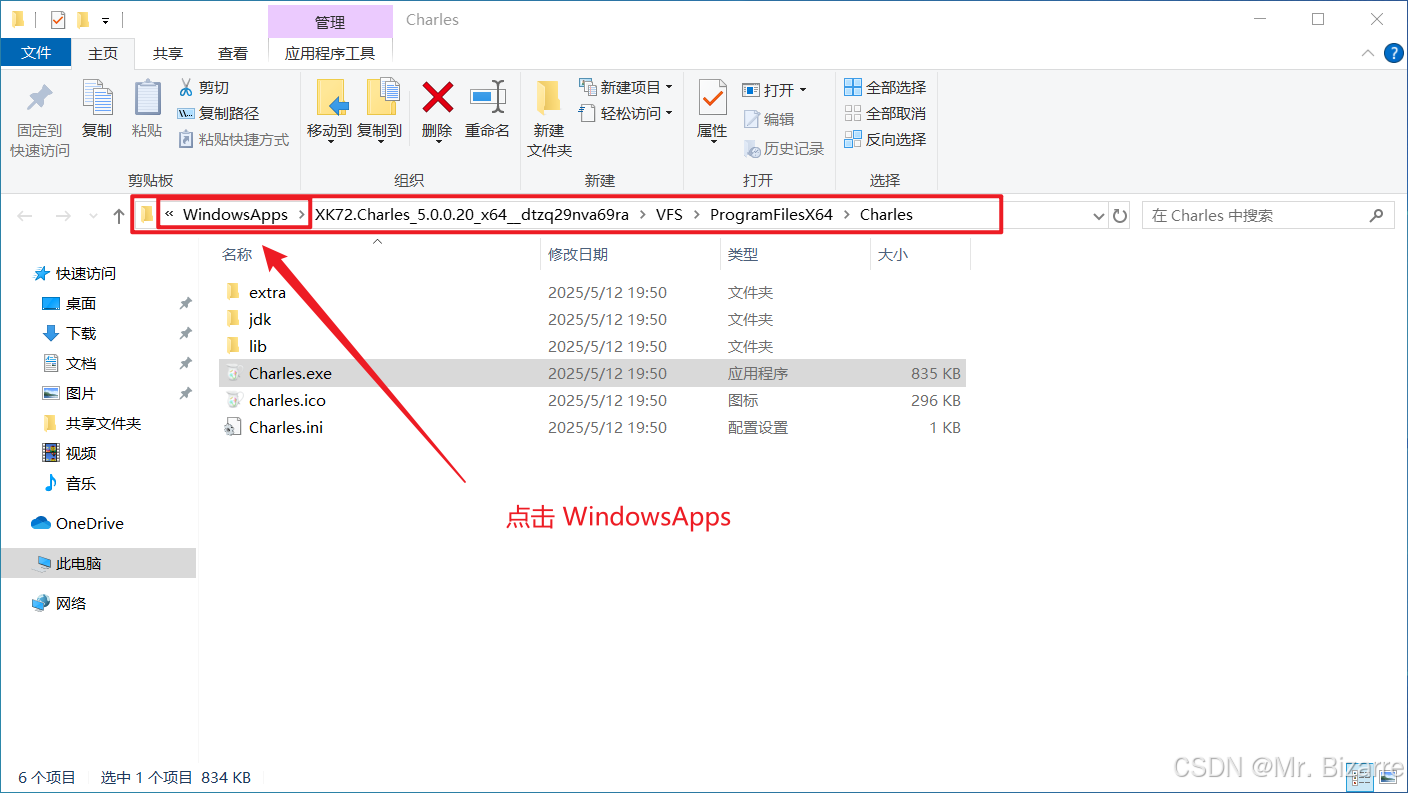Click Copy path (复制路径)
Image resolution: width=1408 pixels, height=793 pixels.
pyautogui.click(x=218, y=114)
